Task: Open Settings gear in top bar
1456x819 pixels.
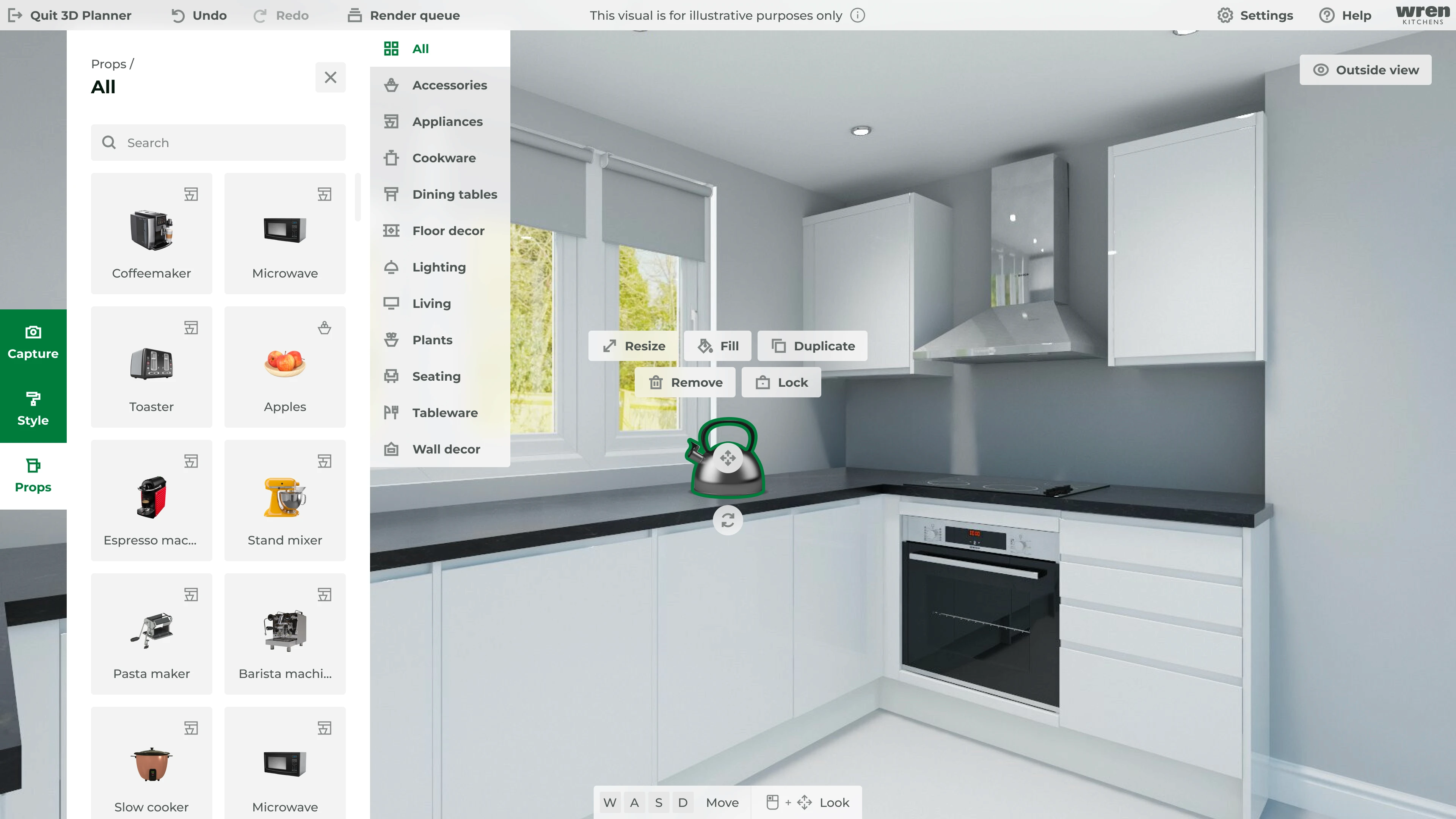Action: pyautogui.click(x=1225, y=15)
